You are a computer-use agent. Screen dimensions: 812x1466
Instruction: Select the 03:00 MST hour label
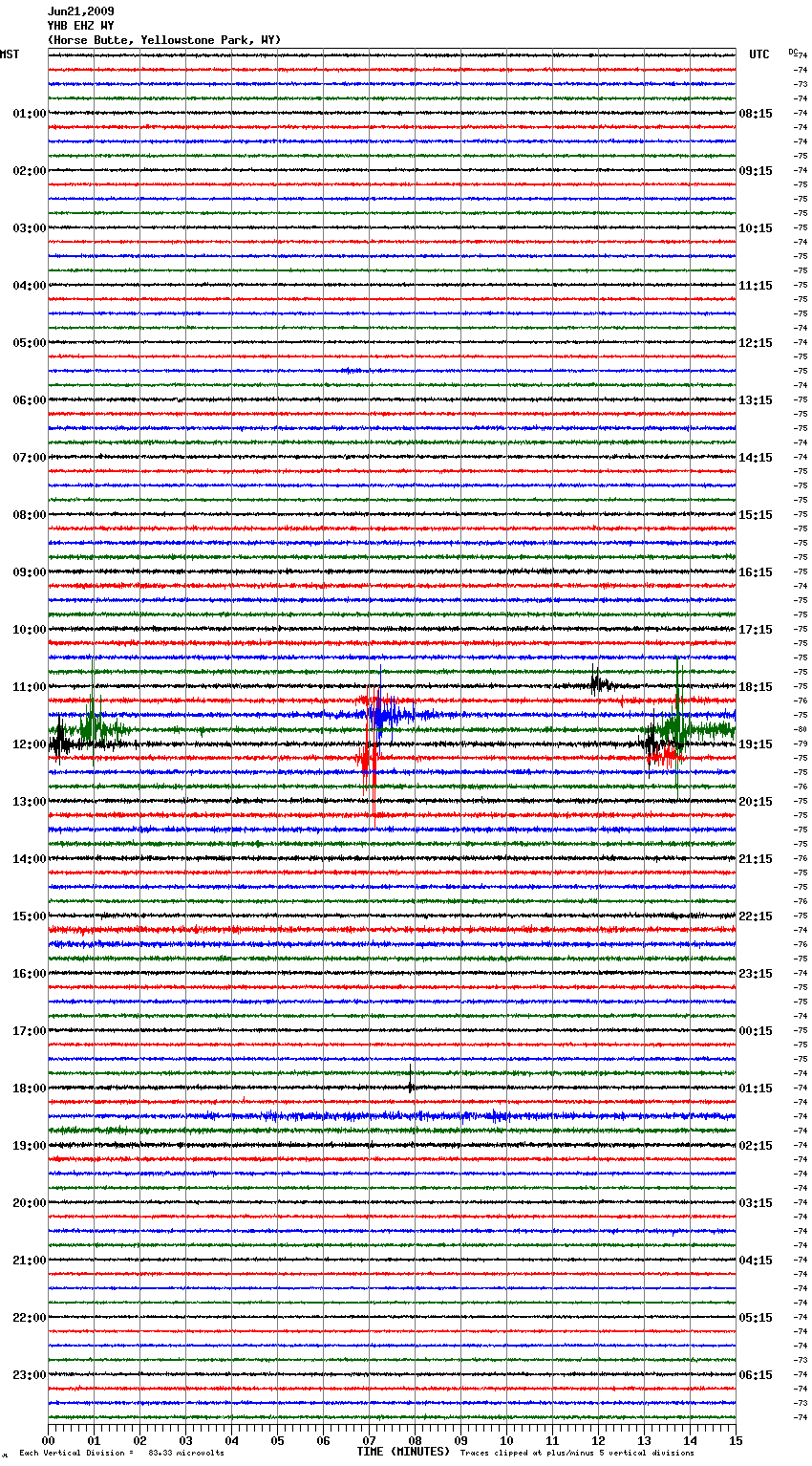[30, 228]
